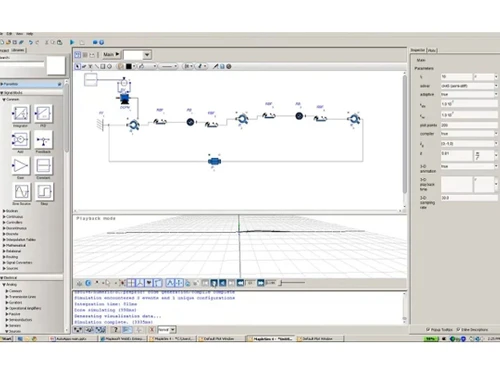Select the dark sphere body between first links

pos(190,122)
